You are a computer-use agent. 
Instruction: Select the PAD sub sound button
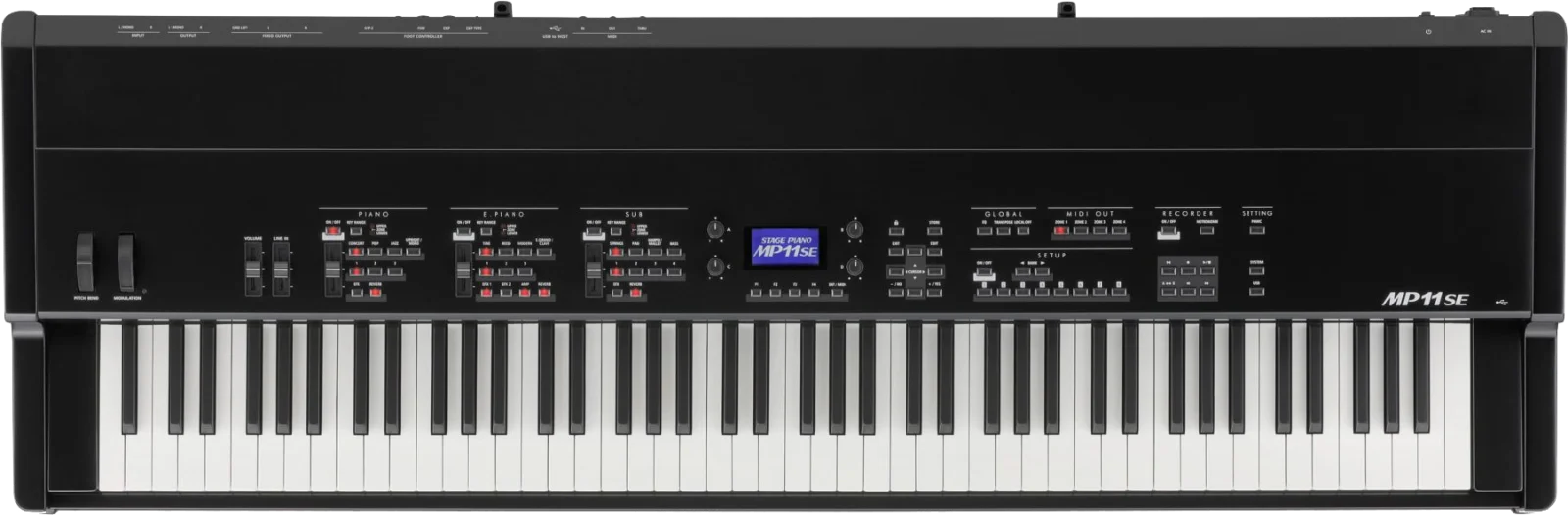point(635,252)
